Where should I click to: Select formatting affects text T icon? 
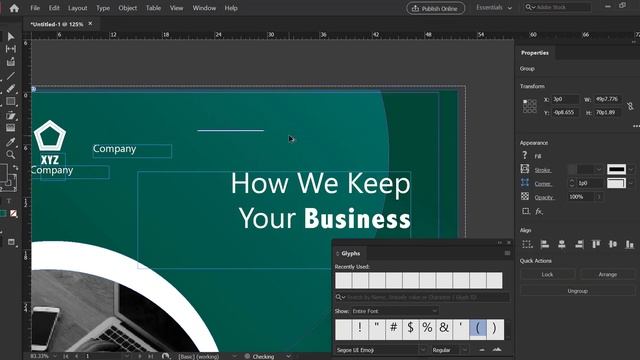[9, 201]
